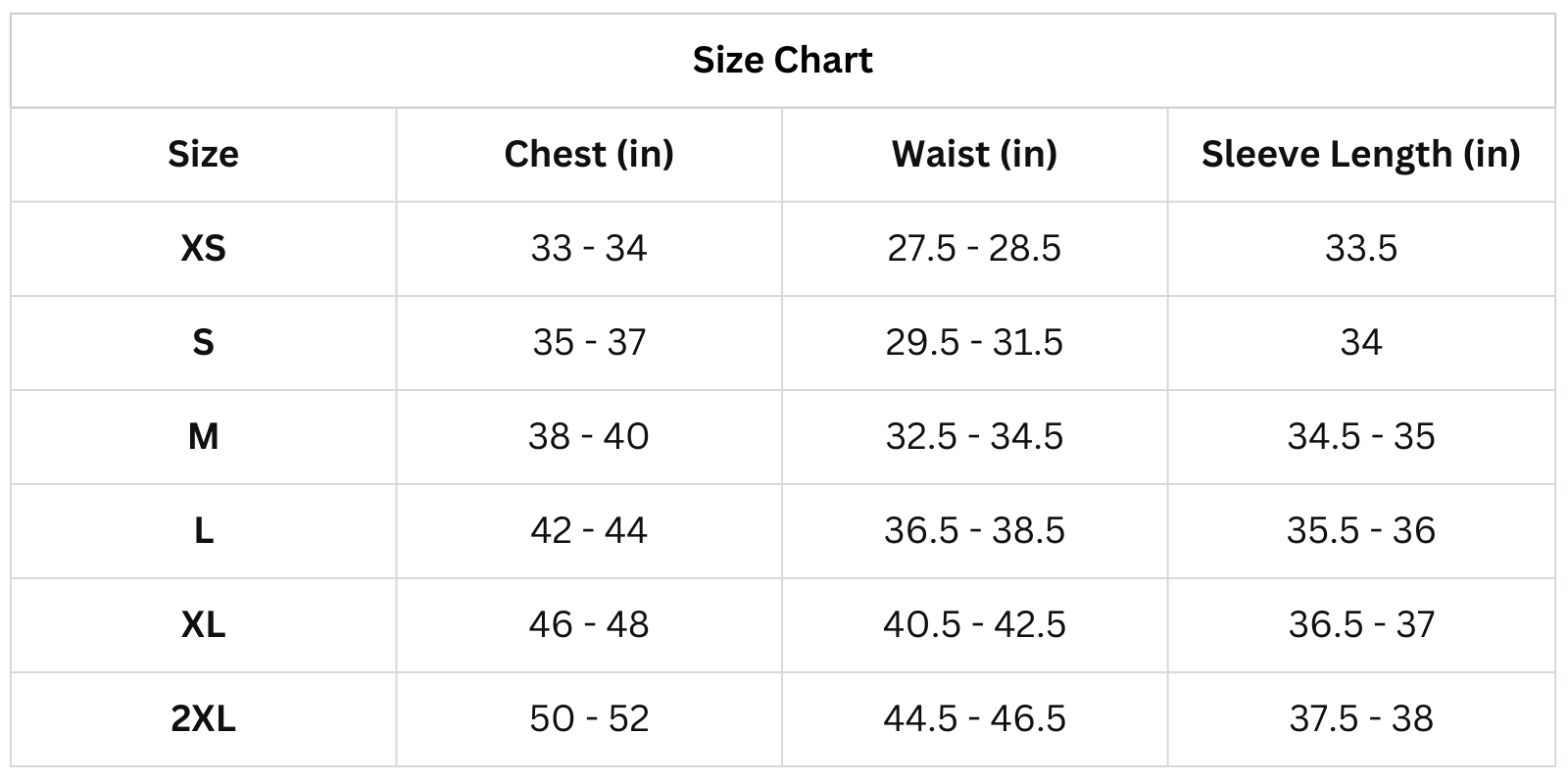Select the XS size row label
The height and width of the screenshot is (784, 1568).
click(x=203, y=249)
